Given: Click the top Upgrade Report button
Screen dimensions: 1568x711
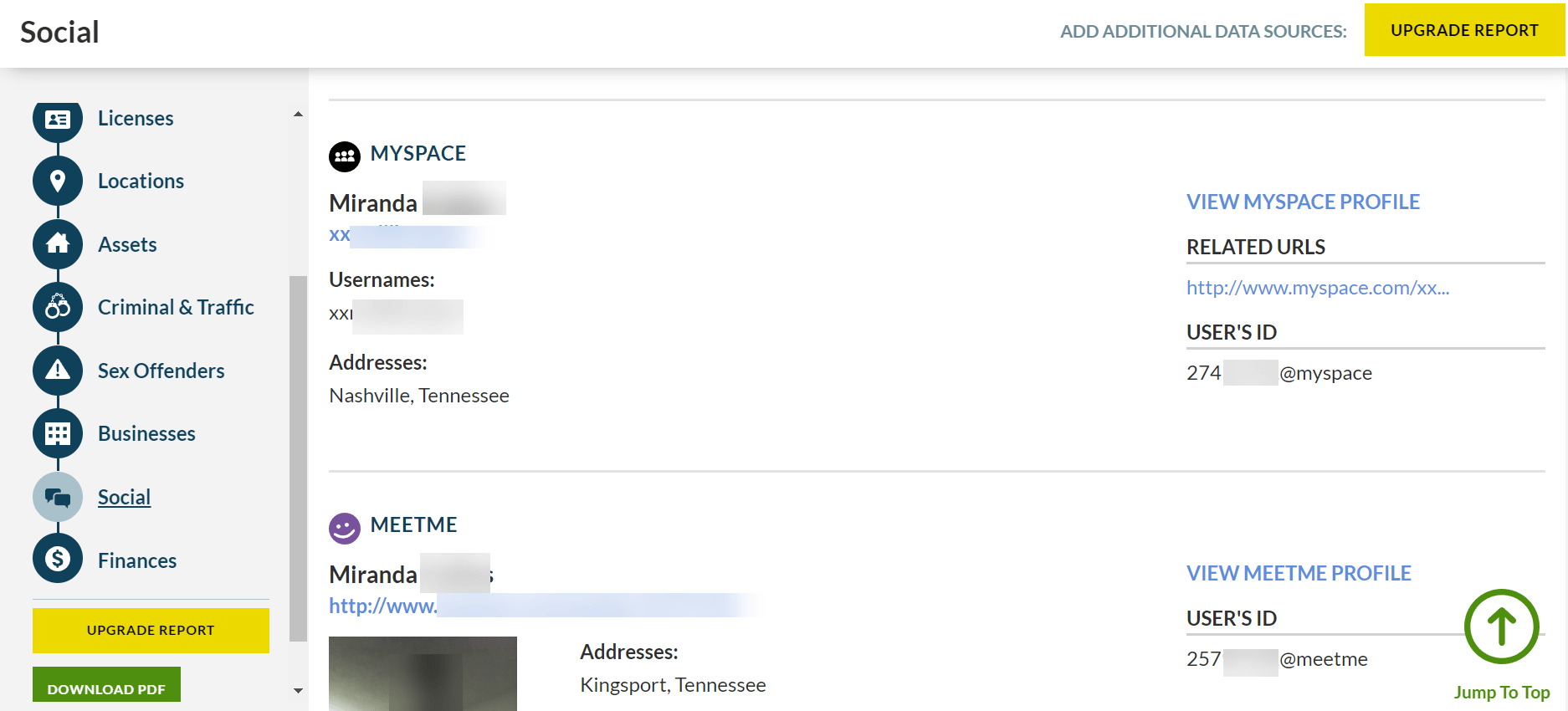Looking at the screenshot, I should (1464, 30).
